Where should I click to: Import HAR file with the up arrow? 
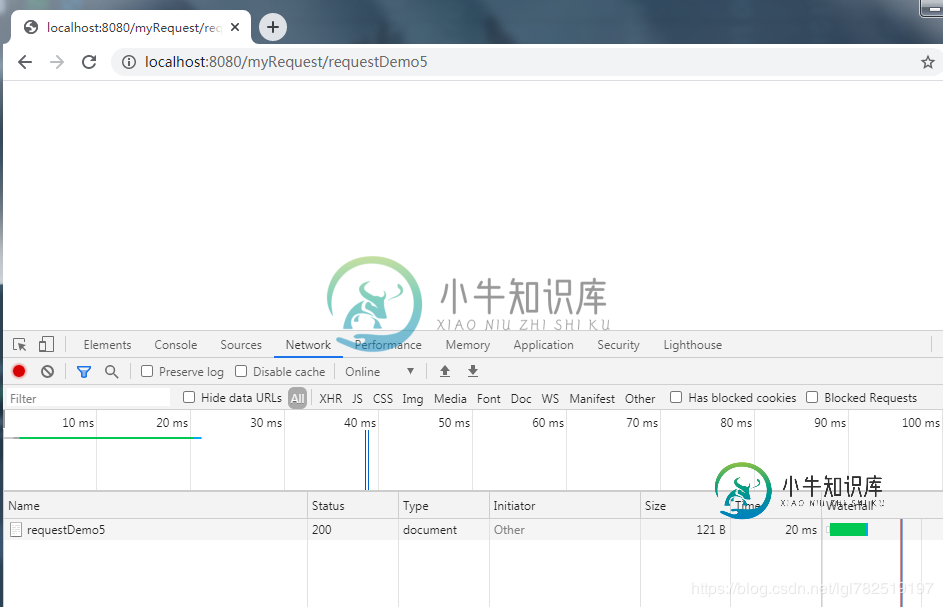pos(445,371)
